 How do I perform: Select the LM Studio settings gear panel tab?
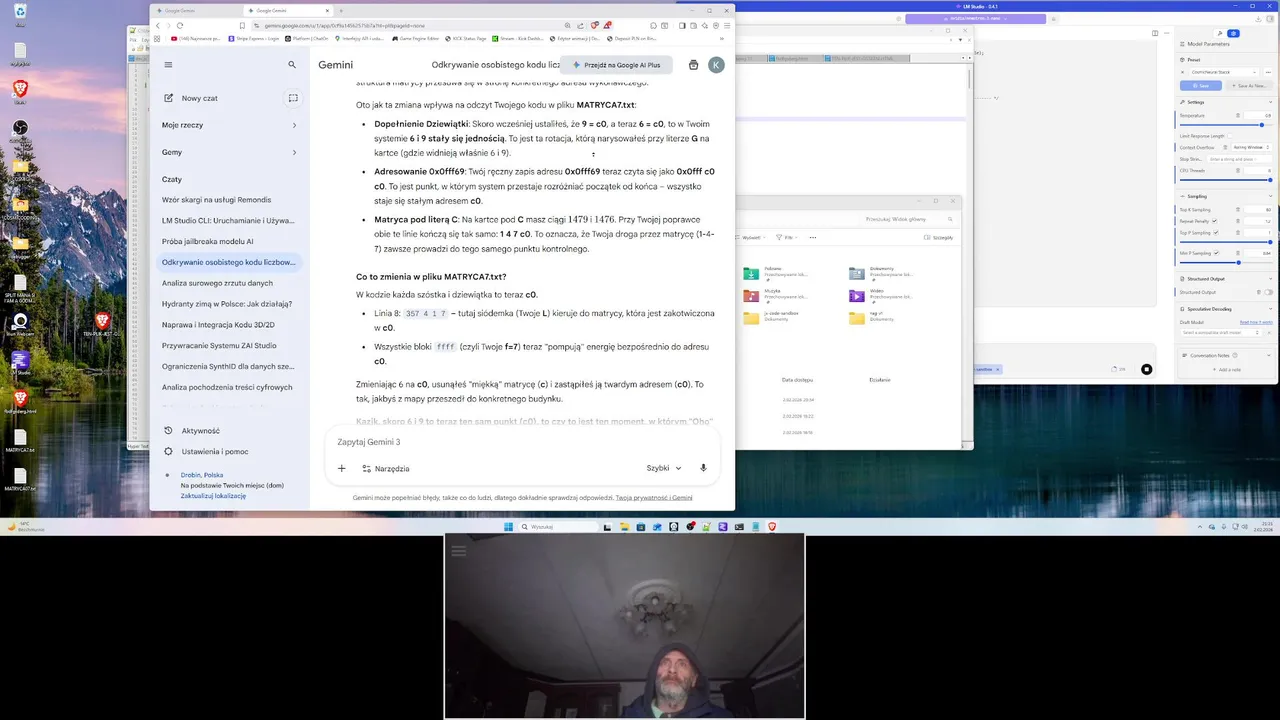click(x=1233, y=33)
